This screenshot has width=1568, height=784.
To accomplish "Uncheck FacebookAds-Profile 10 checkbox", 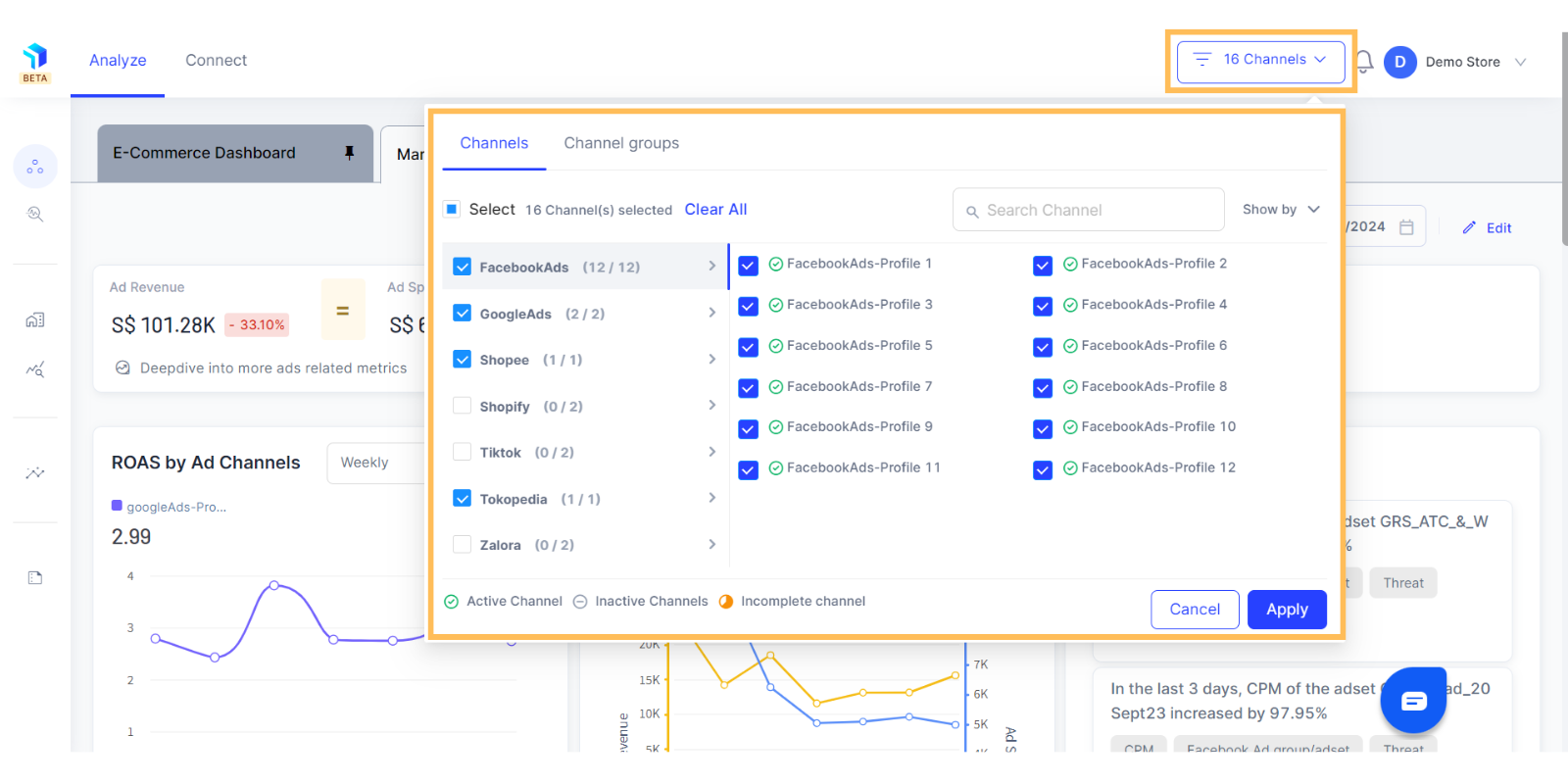I will pyautogui.click(x=1043, y=428).
